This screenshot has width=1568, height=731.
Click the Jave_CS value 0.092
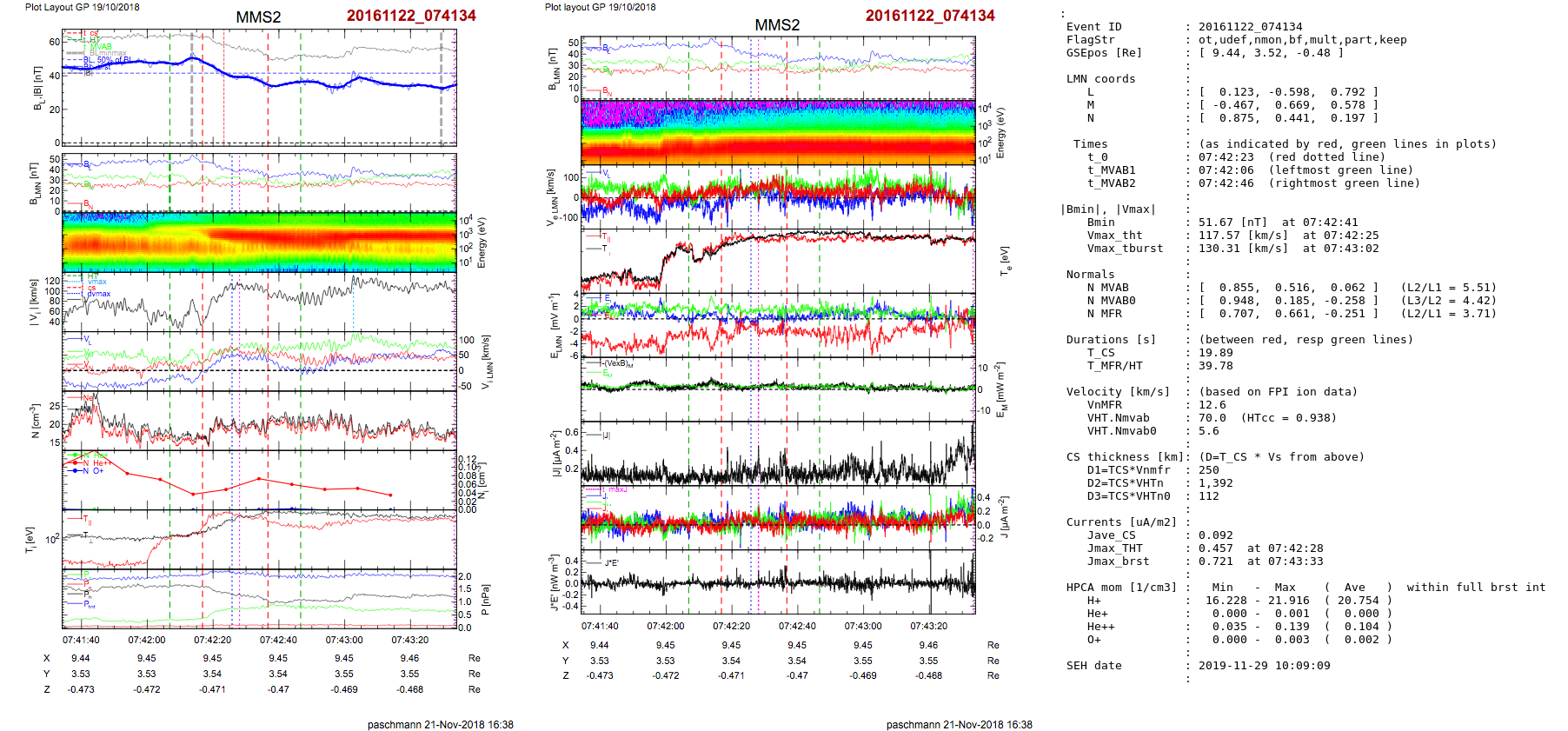1215,535
